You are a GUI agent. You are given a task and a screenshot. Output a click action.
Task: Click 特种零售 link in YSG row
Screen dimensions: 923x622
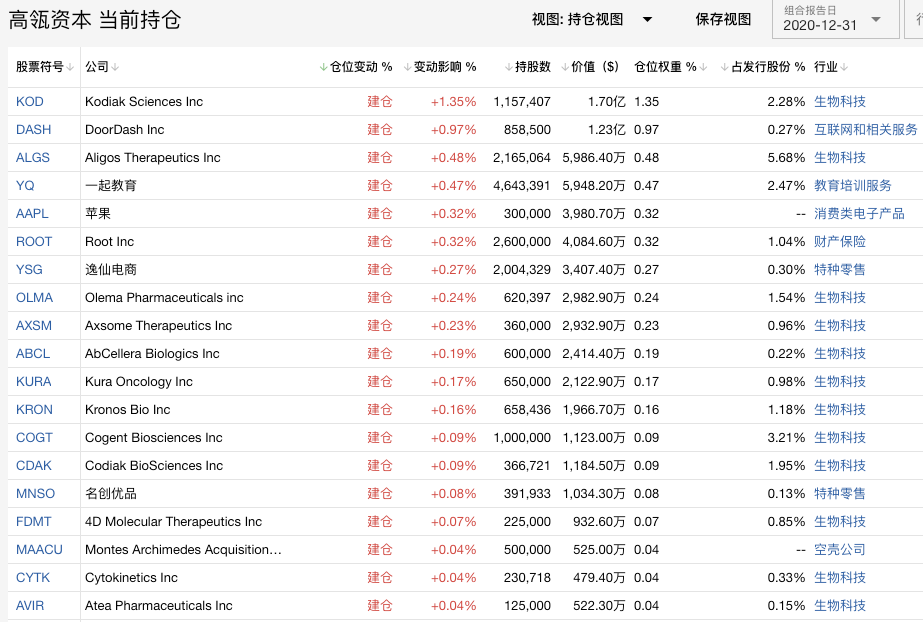point(840,270)
